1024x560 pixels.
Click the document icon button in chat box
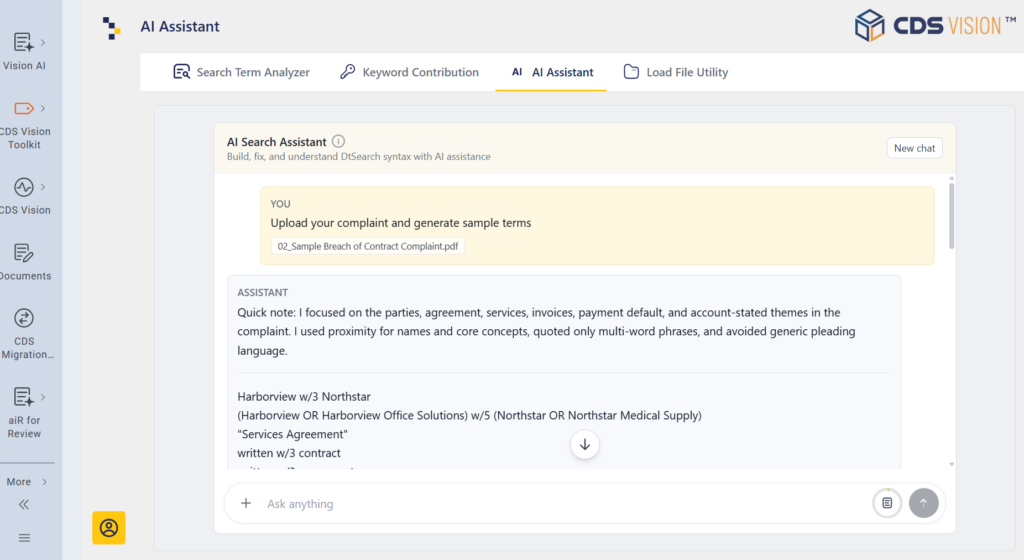887,503
